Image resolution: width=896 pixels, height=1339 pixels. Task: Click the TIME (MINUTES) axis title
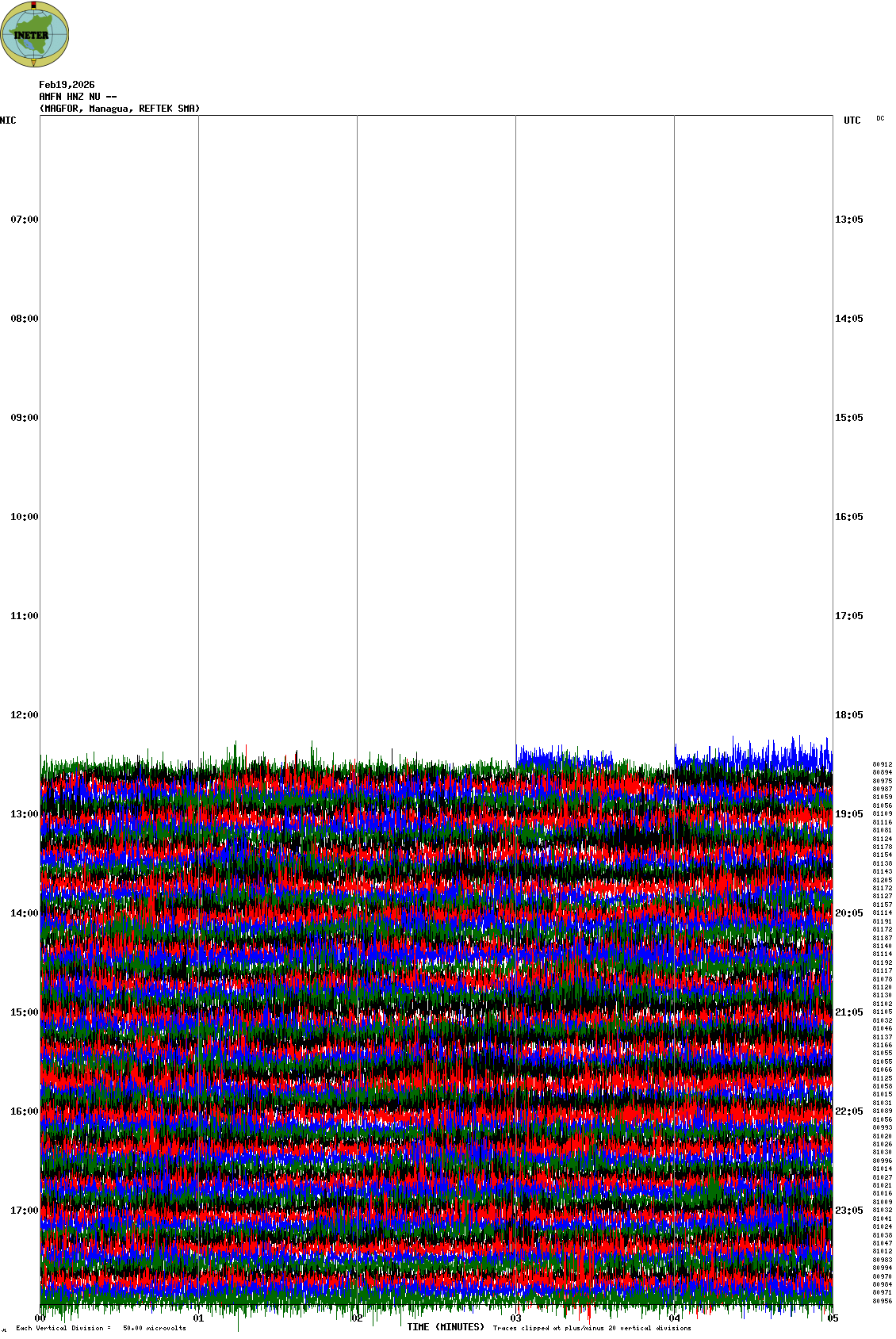coord(446,1327)
